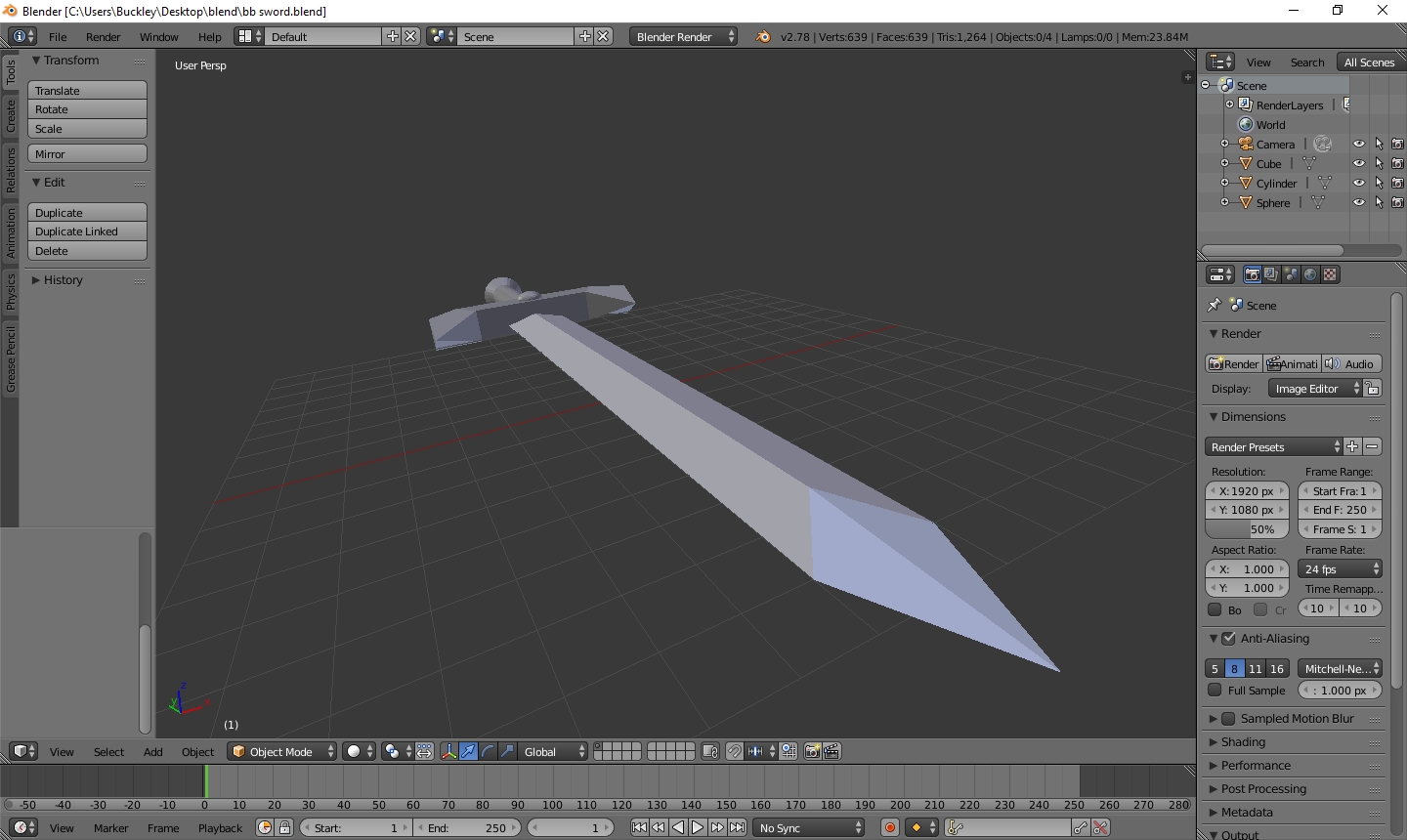
Task: Expand the Sphere tree item
Action: 1225,202
